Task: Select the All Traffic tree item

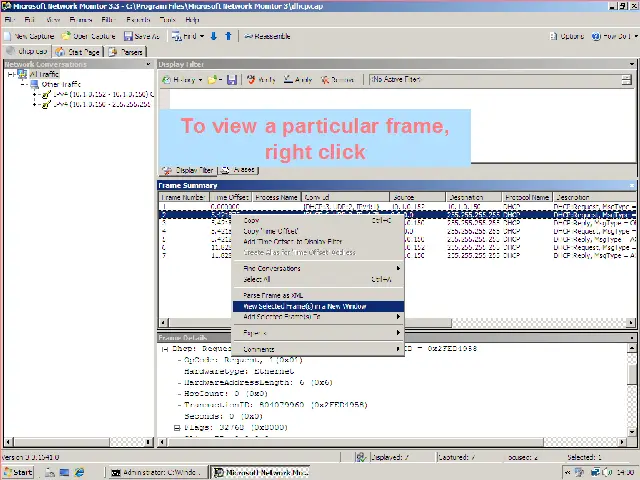Action: pos(44,74)
